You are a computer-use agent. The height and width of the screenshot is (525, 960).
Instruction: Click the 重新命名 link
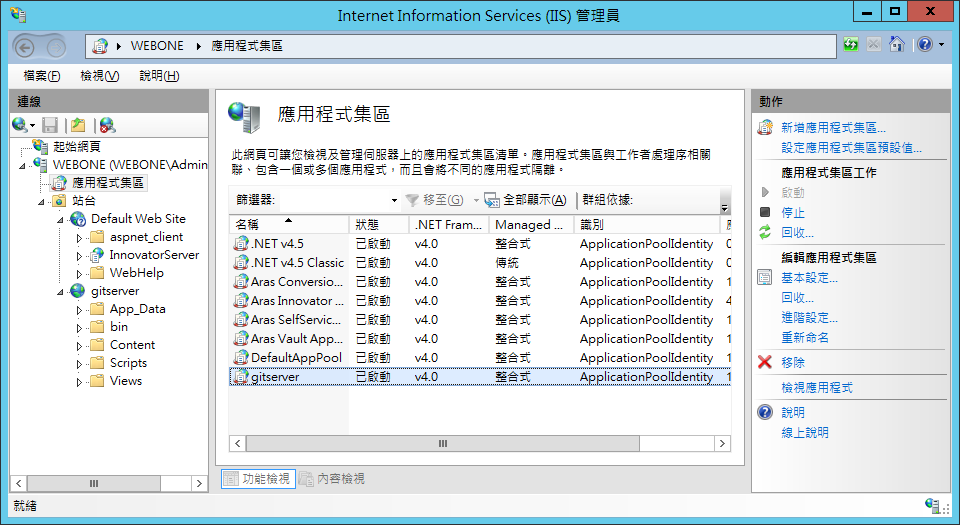point(804,337)
